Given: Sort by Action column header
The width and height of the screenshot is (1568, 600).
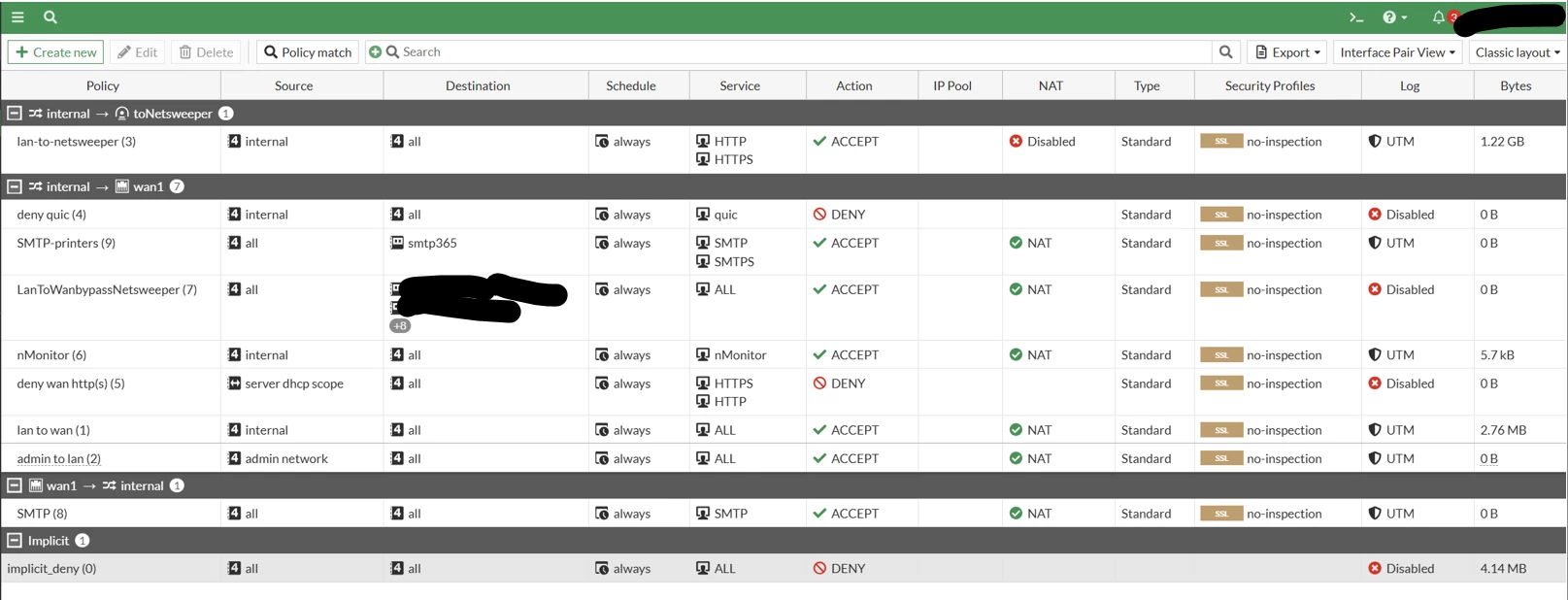Looking at the screenshot, I should click(854, 85).
